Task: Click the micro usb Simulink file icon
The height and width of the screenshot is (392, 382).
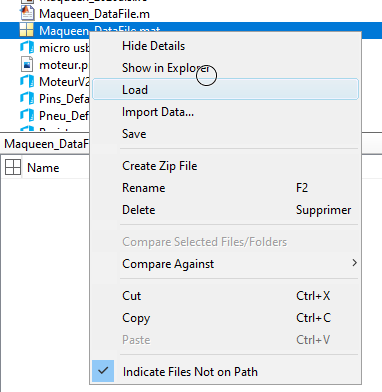Action: coord(27,47)
